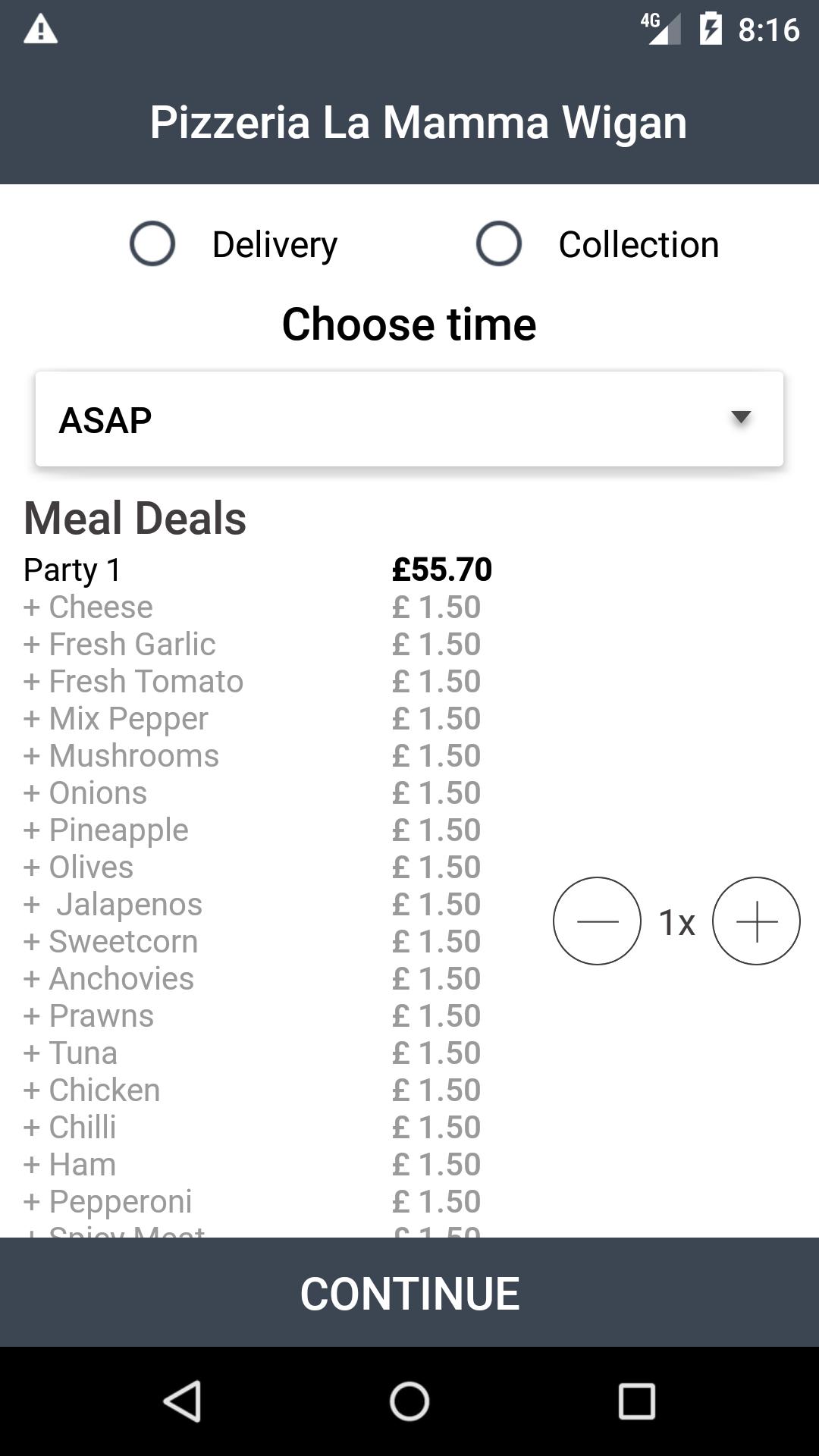Select the Collection radio button

[499, 243]
